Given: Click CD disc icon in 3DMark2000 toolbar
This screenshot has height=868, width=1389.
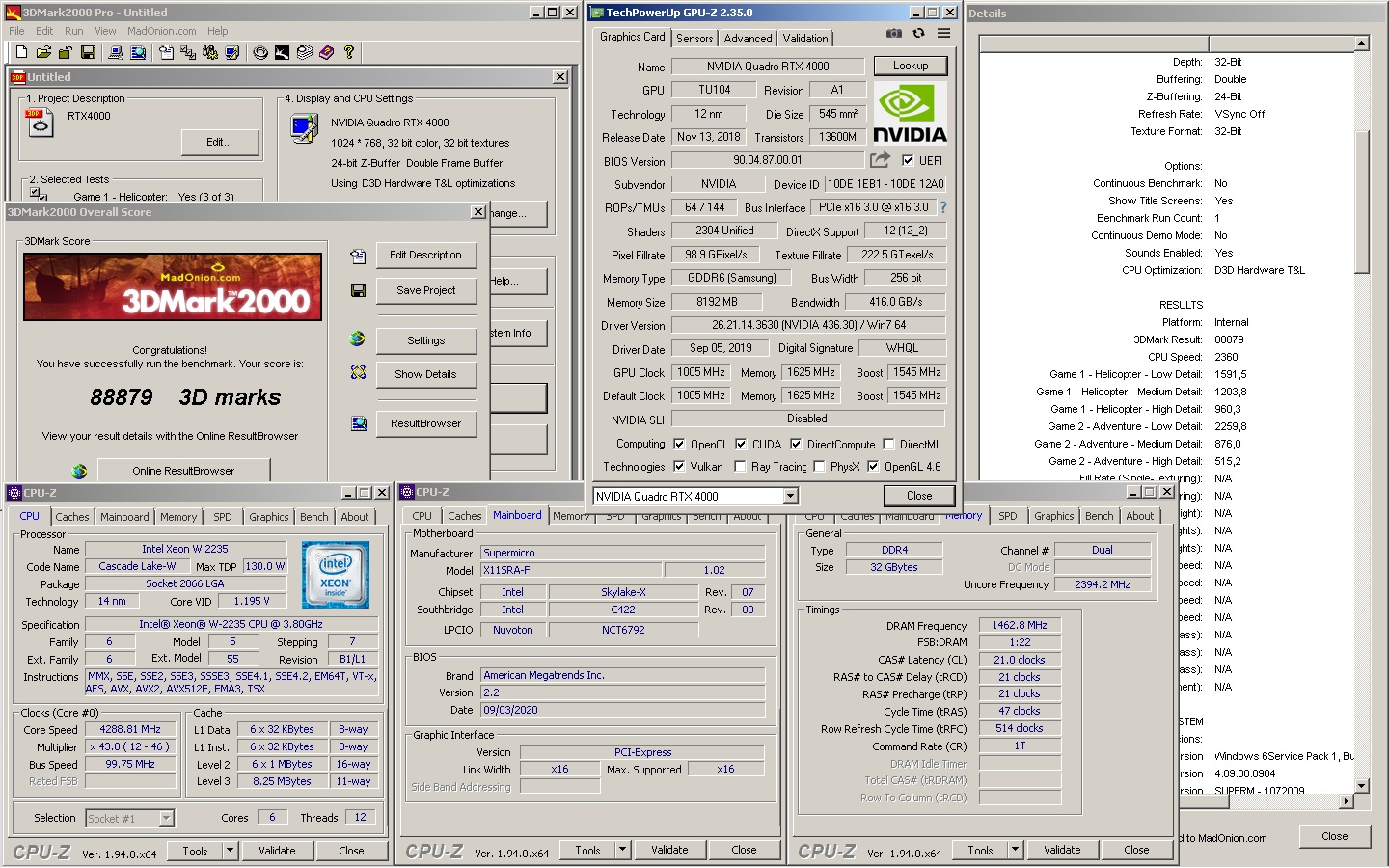Looking at the screenshot, I should (x=260, y=52).
